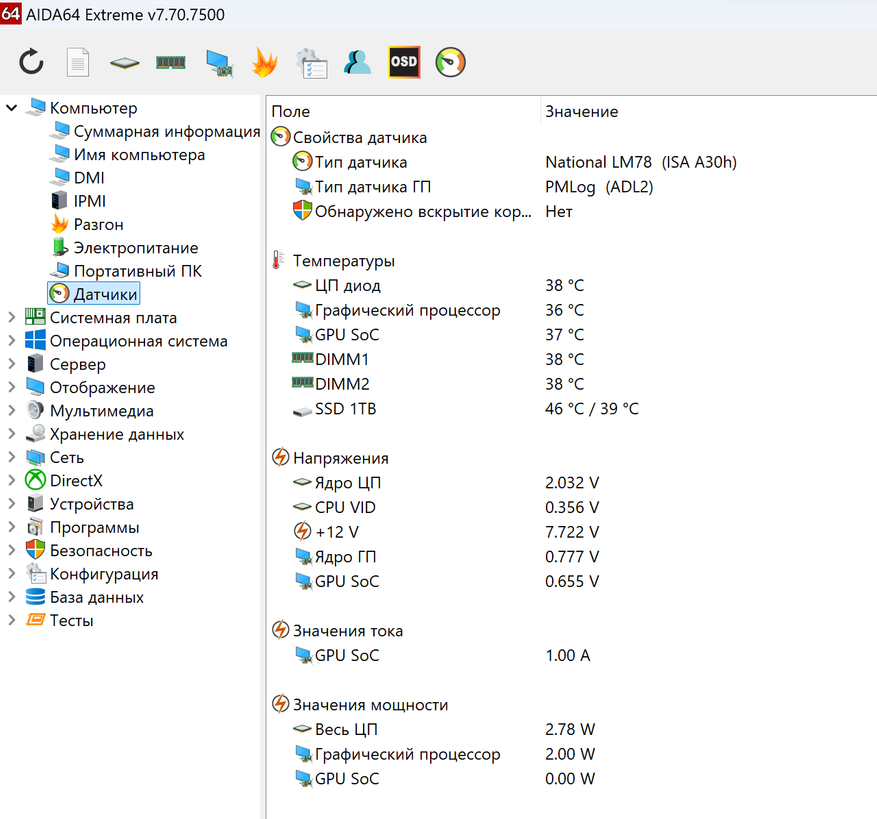Select the SSD 1TB temperature row

pyautogui.click(x=345, y=409)
